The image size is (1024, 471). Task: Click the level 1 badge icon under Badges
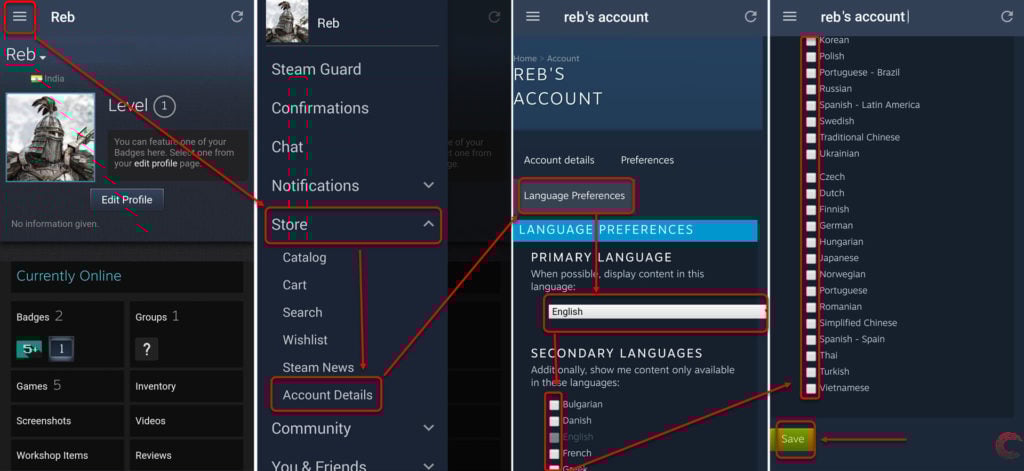(x=61, y=349)
